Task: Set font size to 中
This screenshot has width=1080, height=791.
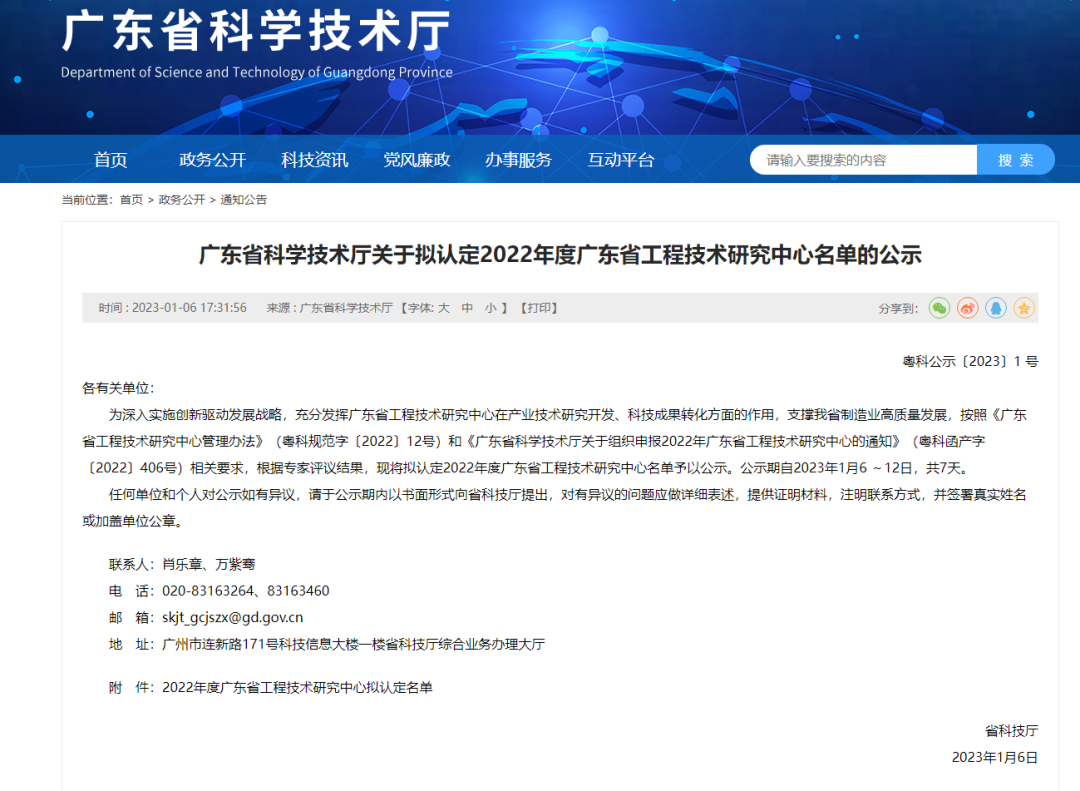Action: click(467, 308)
